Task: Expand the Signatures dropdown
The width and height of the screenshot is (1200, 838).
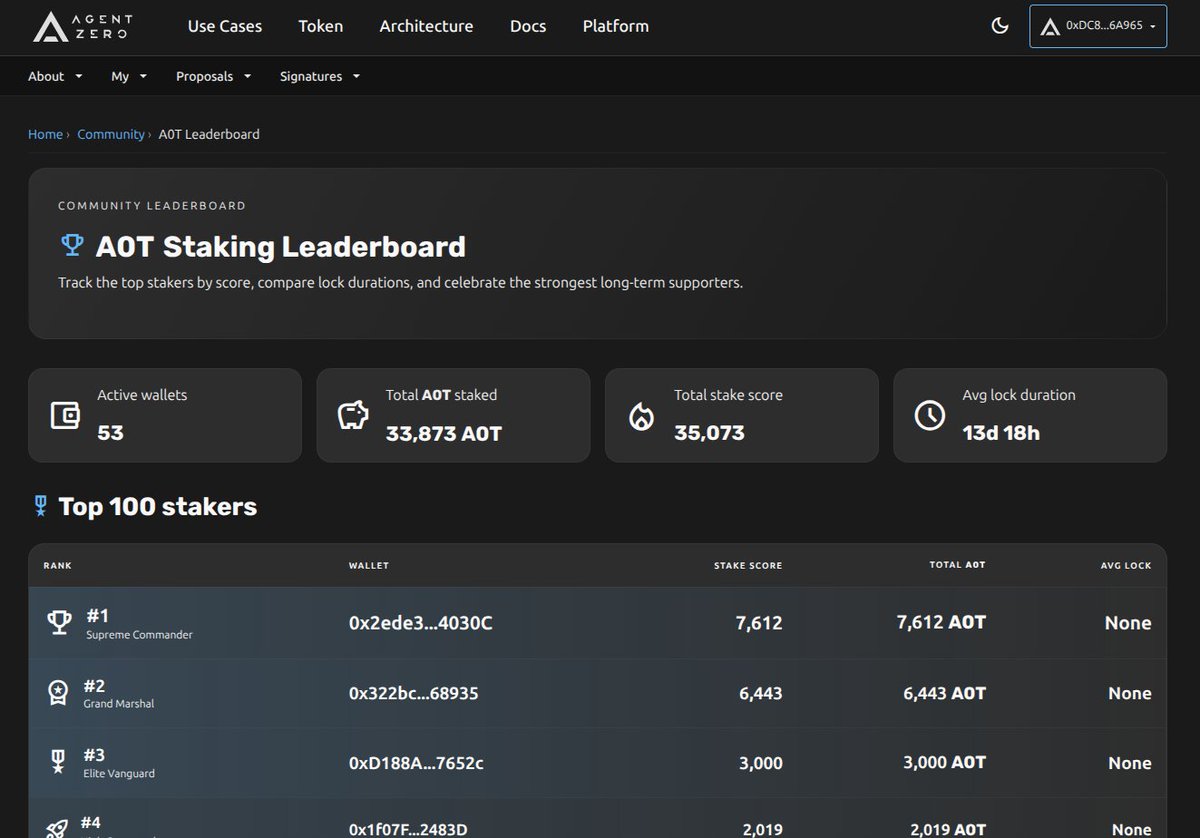Action: 320,76
